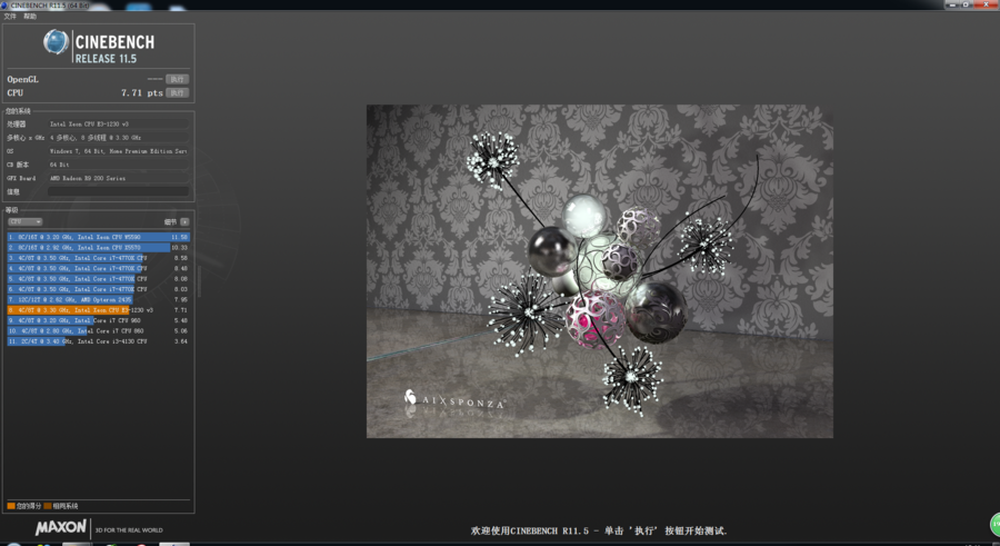The width and height of the screenshot is (1000, 546).
Task: Select rank 2 Xeon X5570 entry
Action: click(x=98, y=247)
